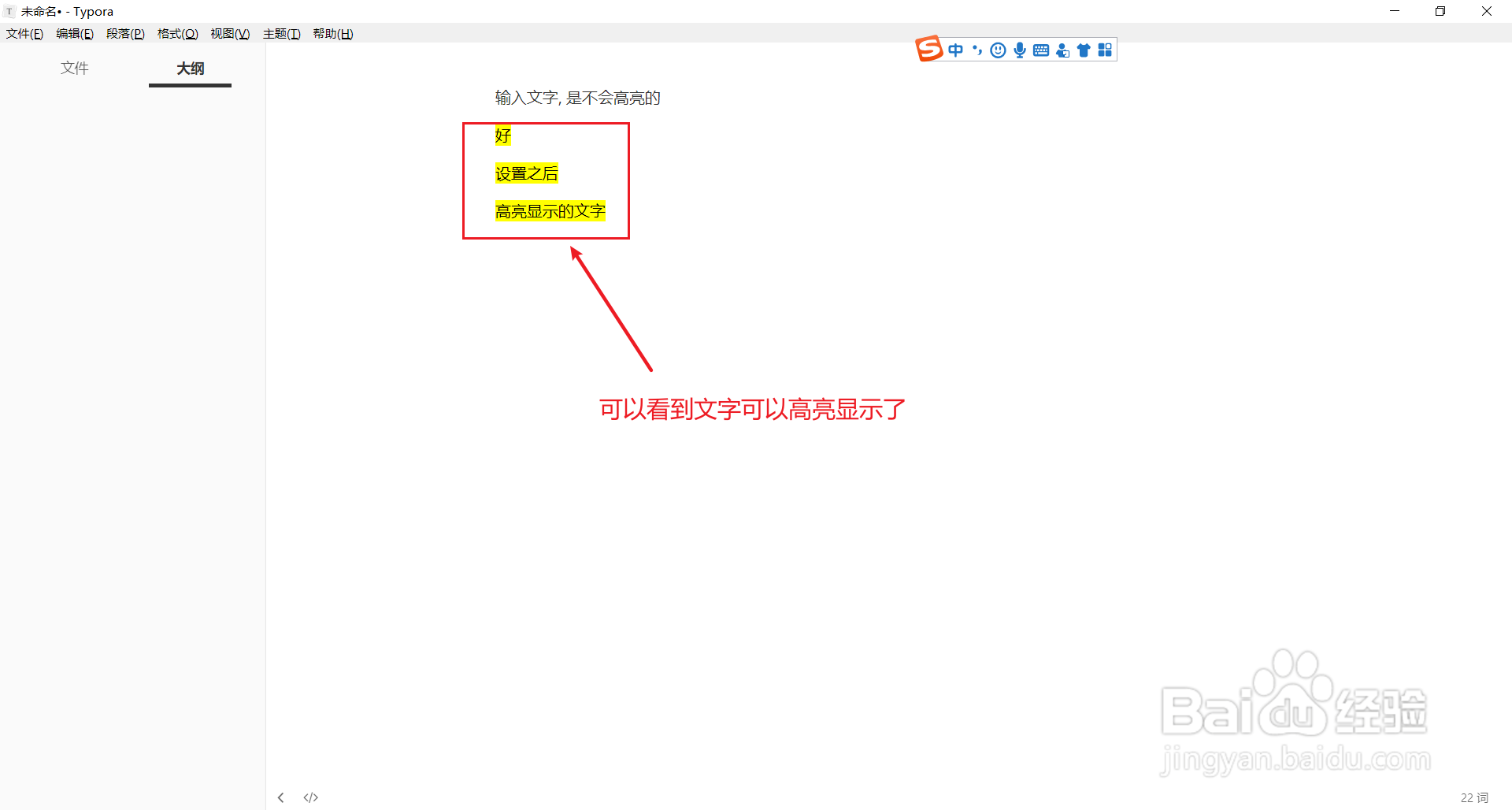
Task: Click the highlighted text 高亮显示的文字
Action: [x=550, y=211]
